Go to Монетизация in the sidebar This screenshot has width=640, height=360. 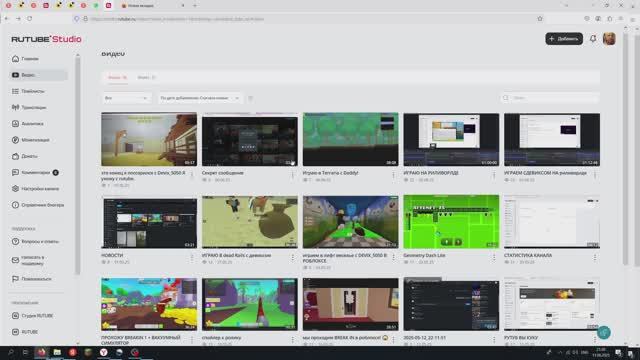(x=36, y=140)
